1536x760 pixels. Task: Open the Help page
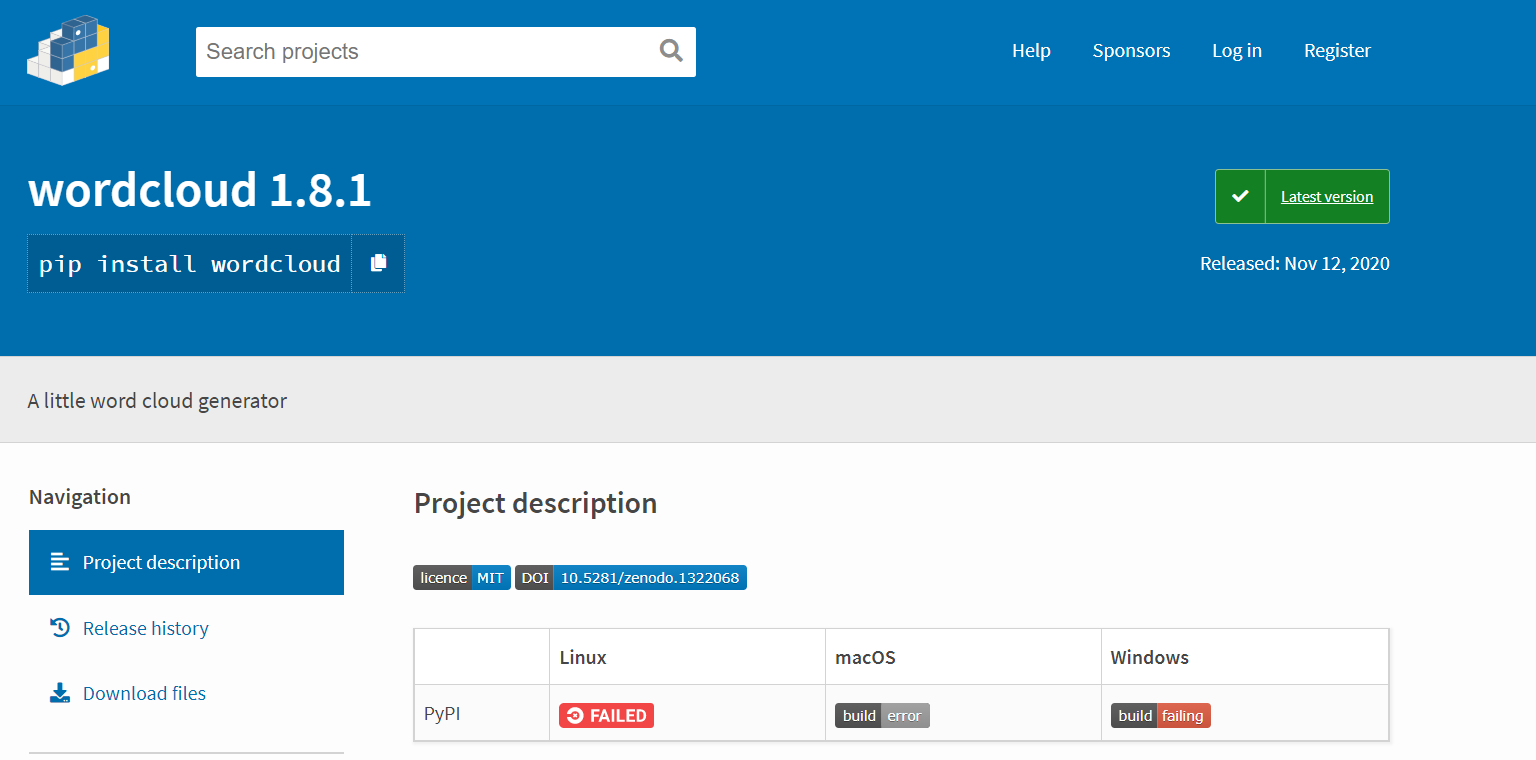point(1031,51)
